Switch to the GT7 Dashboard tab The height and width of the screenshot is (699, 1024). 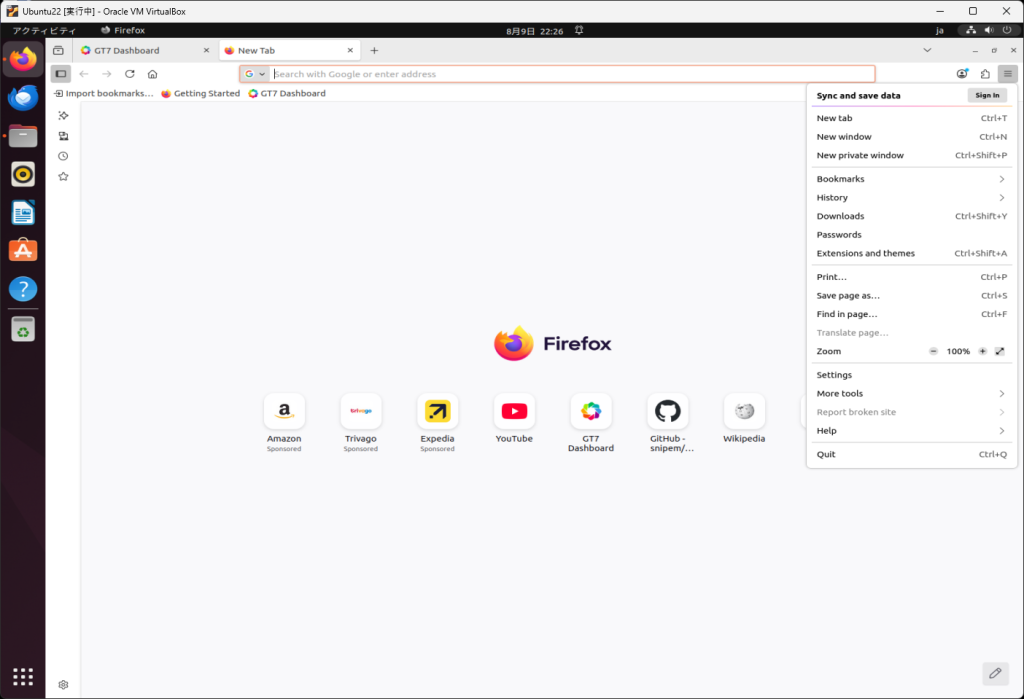click(x=145, y=50)
